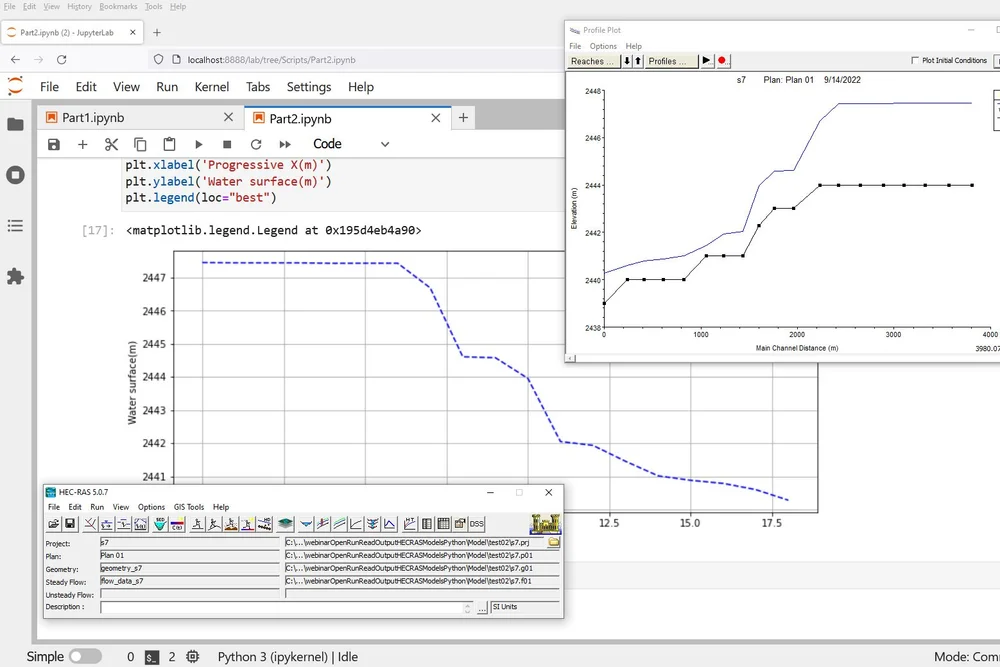View stage and flow hydrographs icon
Viewport: 1000px width, 667px height.
389,524
